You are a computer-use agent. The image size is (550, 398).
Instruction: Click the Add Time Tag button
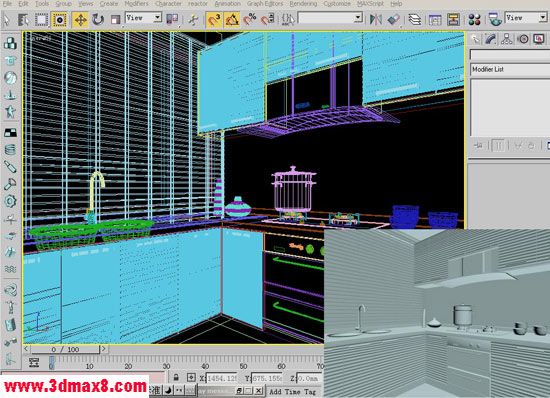[x=293, y=392]
